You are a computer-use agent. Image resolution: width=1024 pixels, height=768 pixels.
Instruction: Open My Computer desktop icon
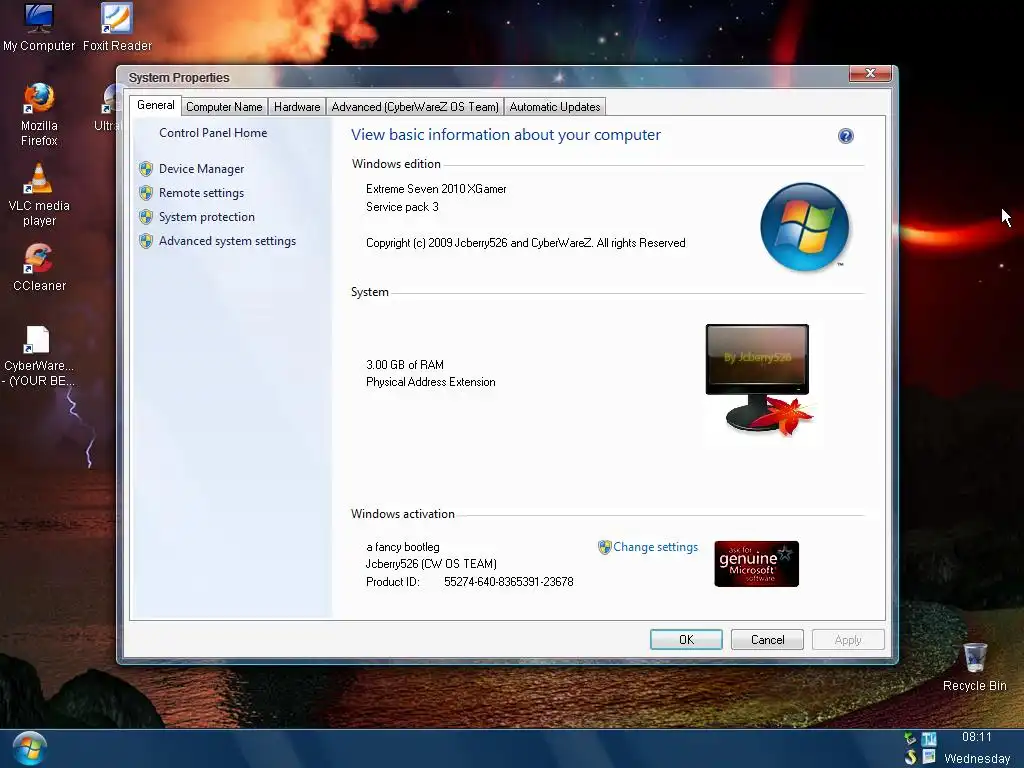[39, 27]
